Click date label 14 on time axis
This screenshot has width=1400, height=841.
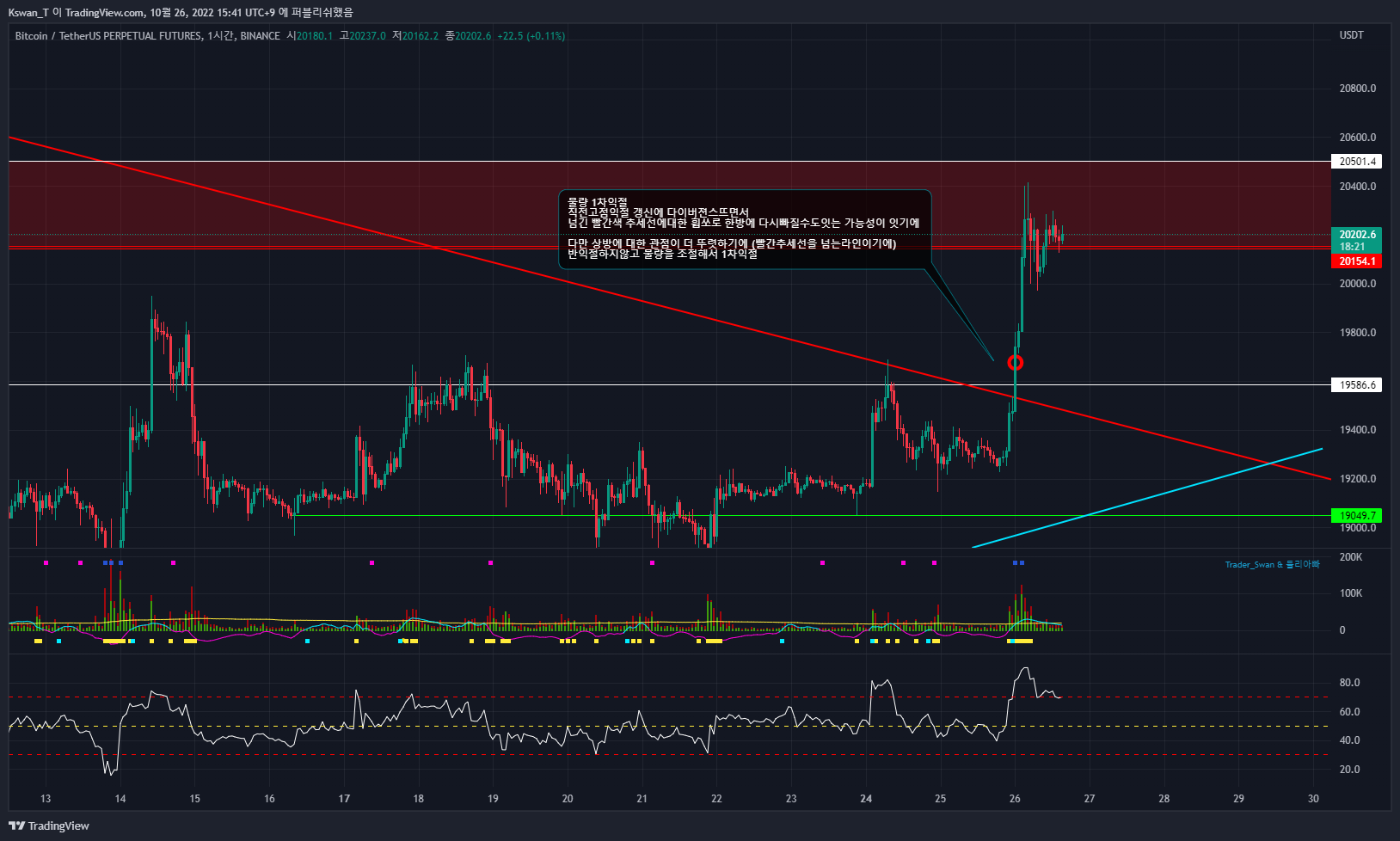tap(120, 799)
